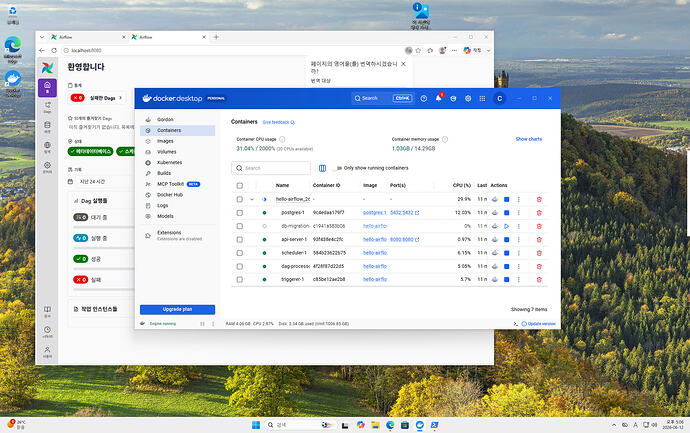
Task: Open terminal icon in Docker status bar
Action: (515, 324)
